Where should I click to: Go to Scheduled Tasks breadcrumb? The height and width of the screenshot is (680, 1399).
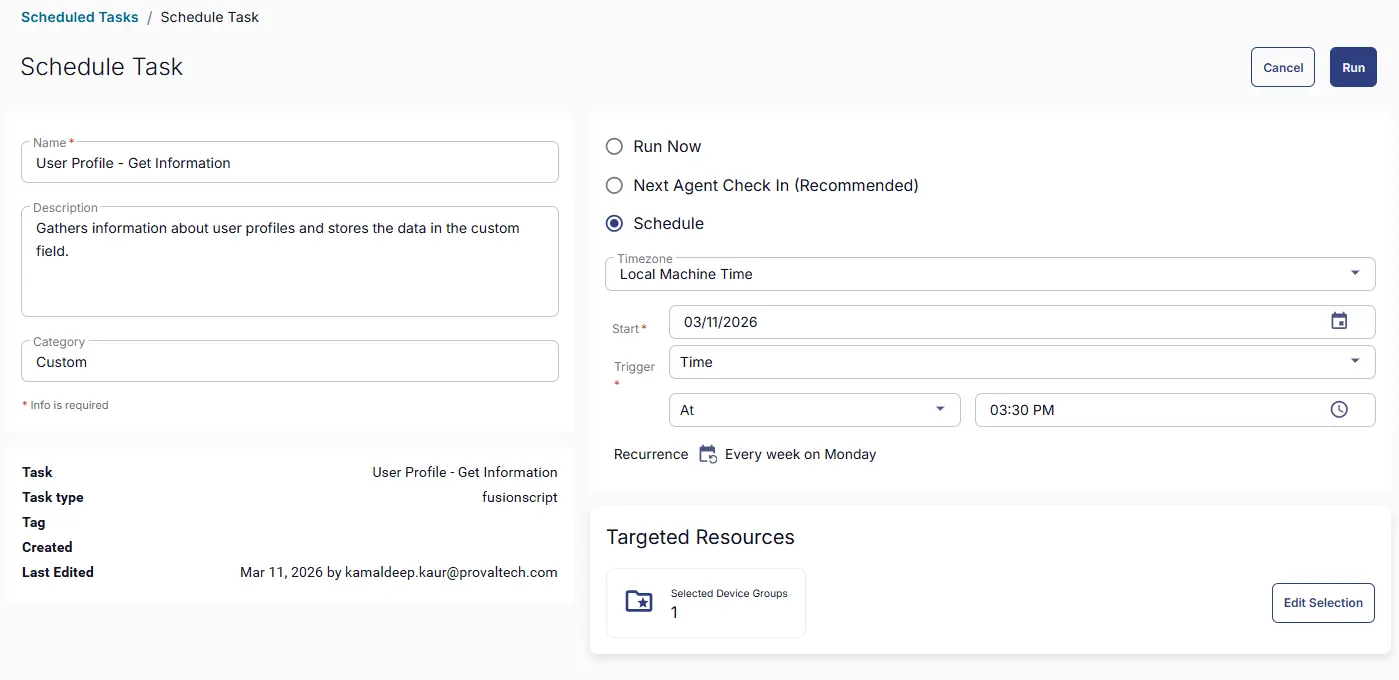tap(80, 17)
